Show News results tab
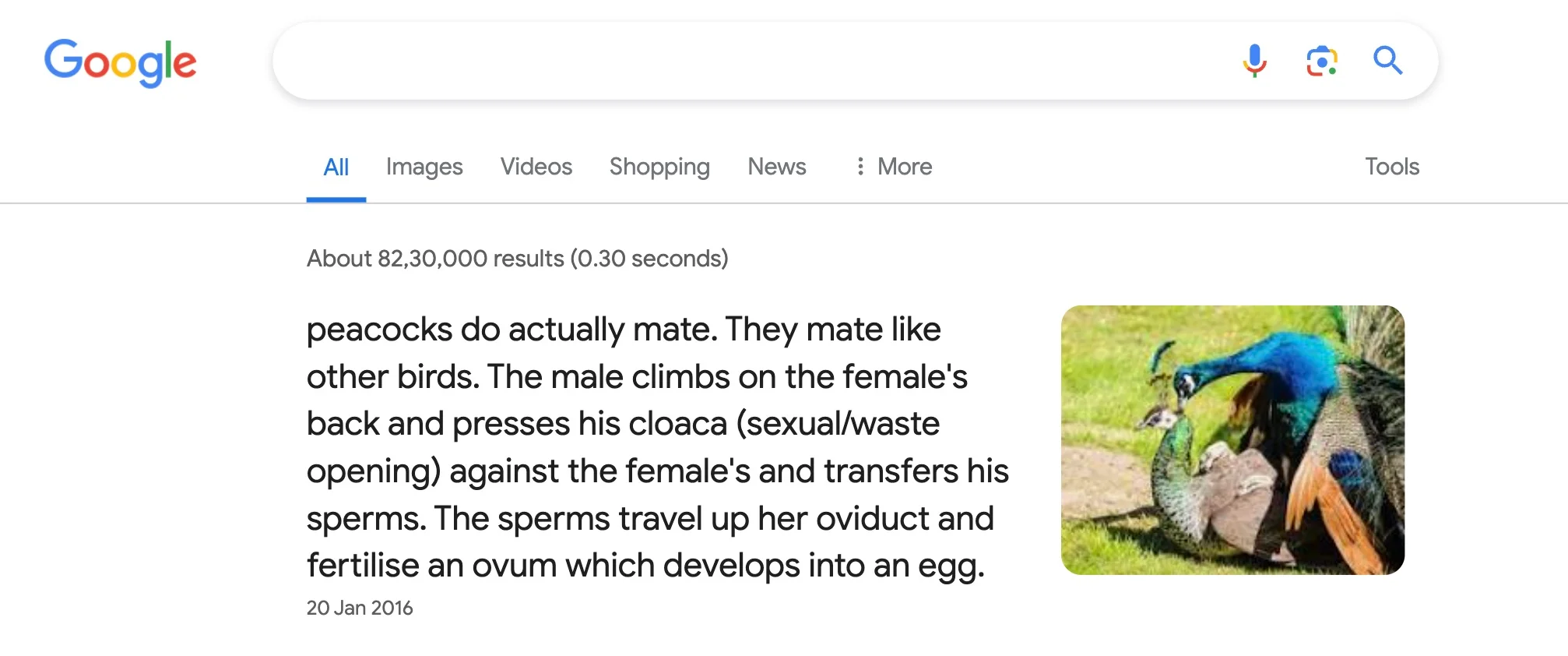1568x656 pixels. 776,167
